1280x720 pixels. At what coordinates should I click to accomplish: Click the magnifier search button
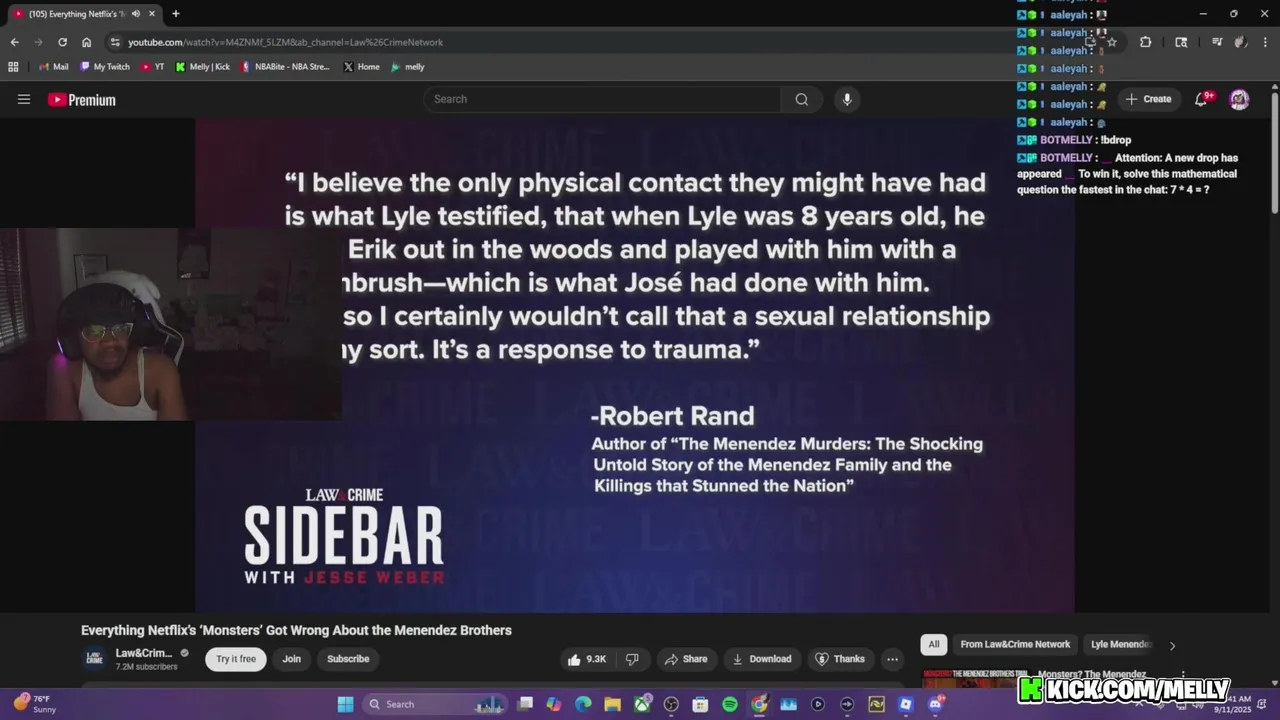click(x=802, y=99)
